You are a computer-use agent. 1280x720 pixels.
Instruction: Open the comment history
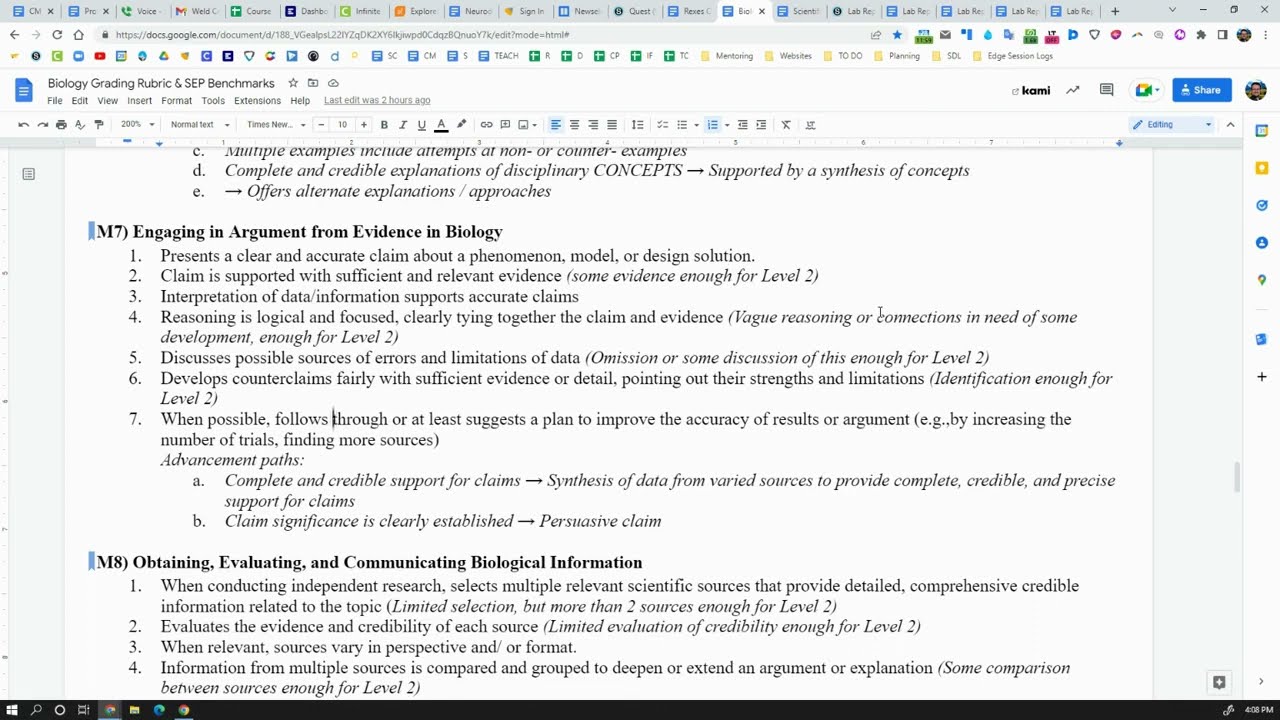coord(1106,90)
